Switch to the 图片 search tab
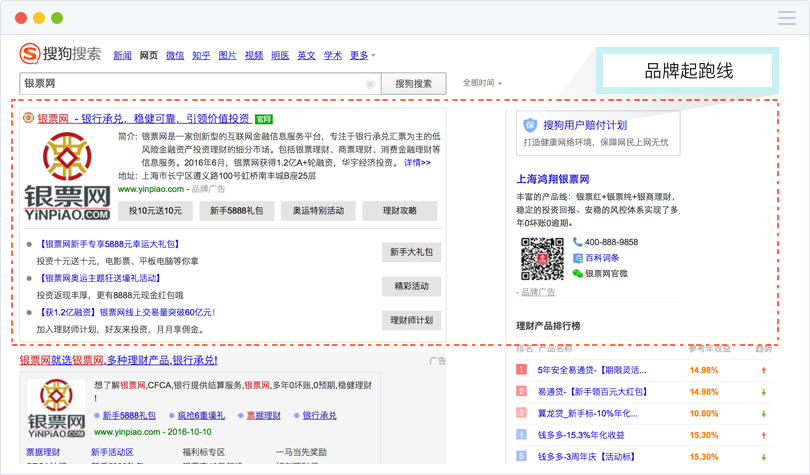 (227, 56)
